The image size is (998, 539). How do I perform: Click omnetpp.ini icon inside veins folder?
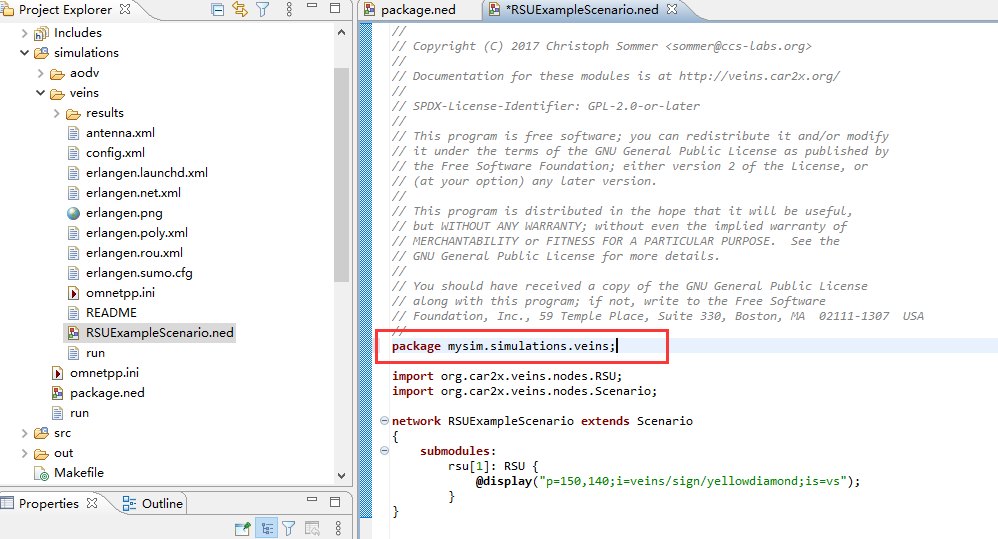coord(73,293)
